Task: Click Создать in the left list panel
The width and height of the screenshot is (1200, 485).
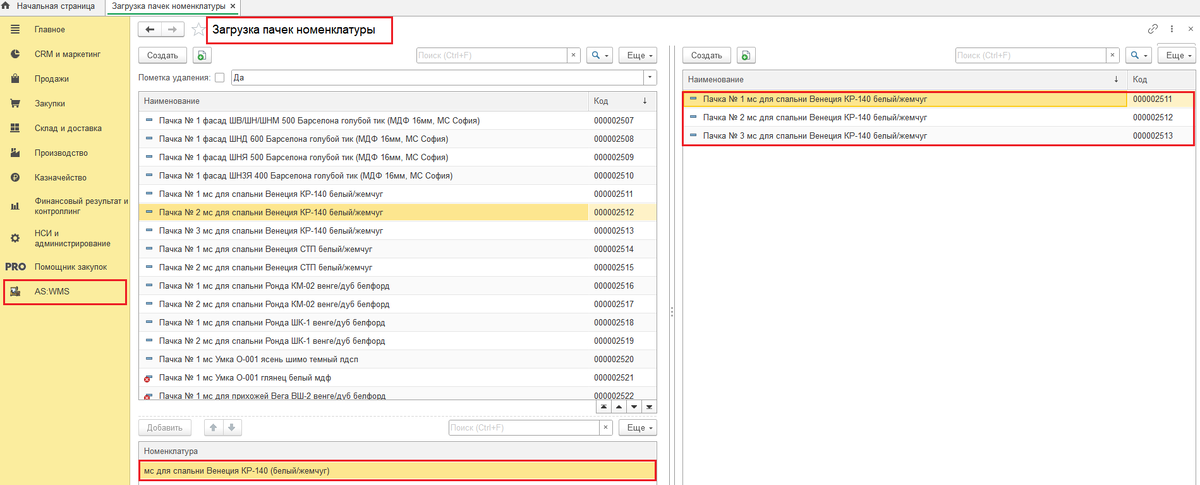Action: (162, 55)
